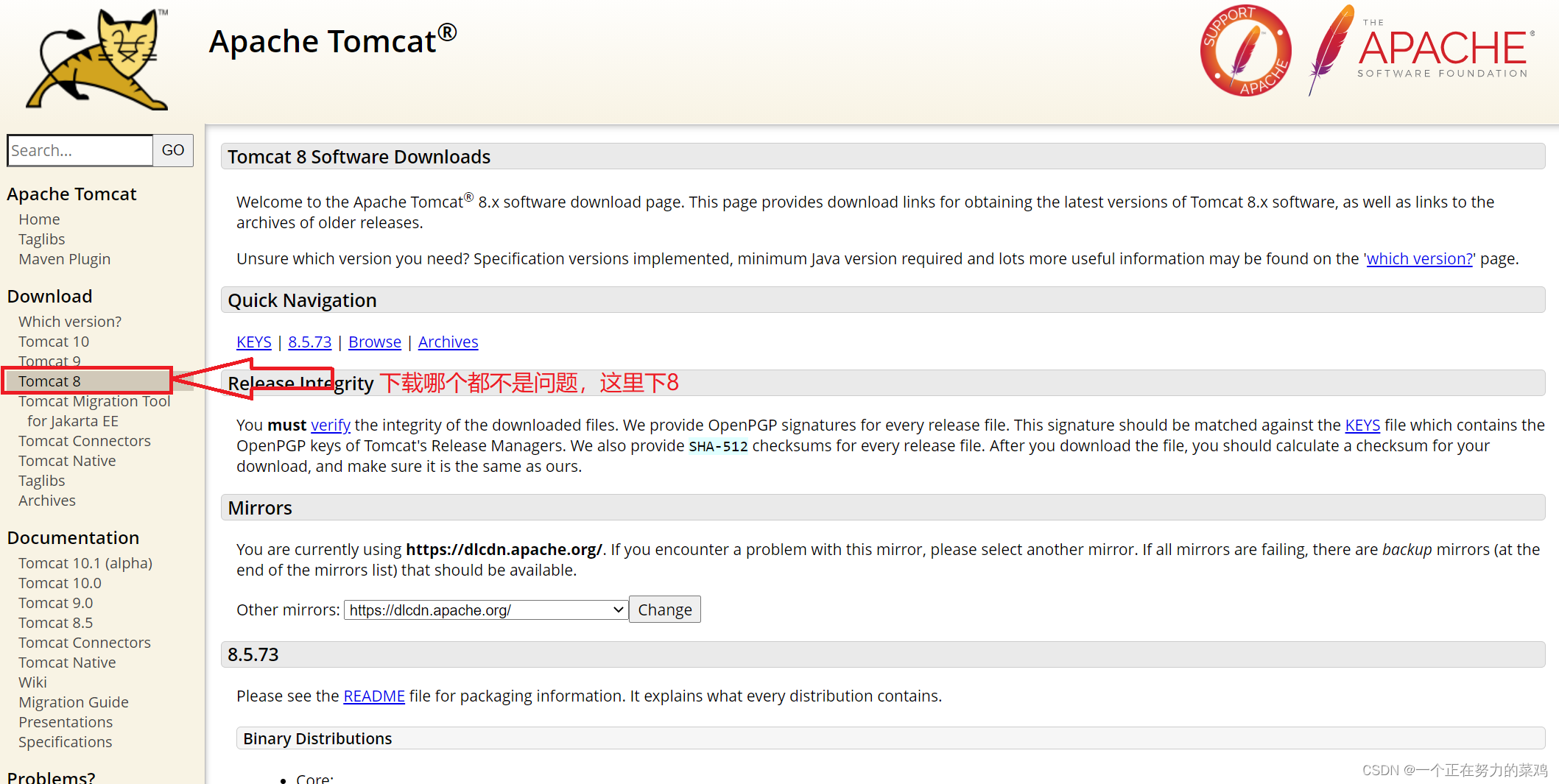Viewport: 1559px width, 784px height.
Task: Open the Which version? download link
Action: [70, 322]
